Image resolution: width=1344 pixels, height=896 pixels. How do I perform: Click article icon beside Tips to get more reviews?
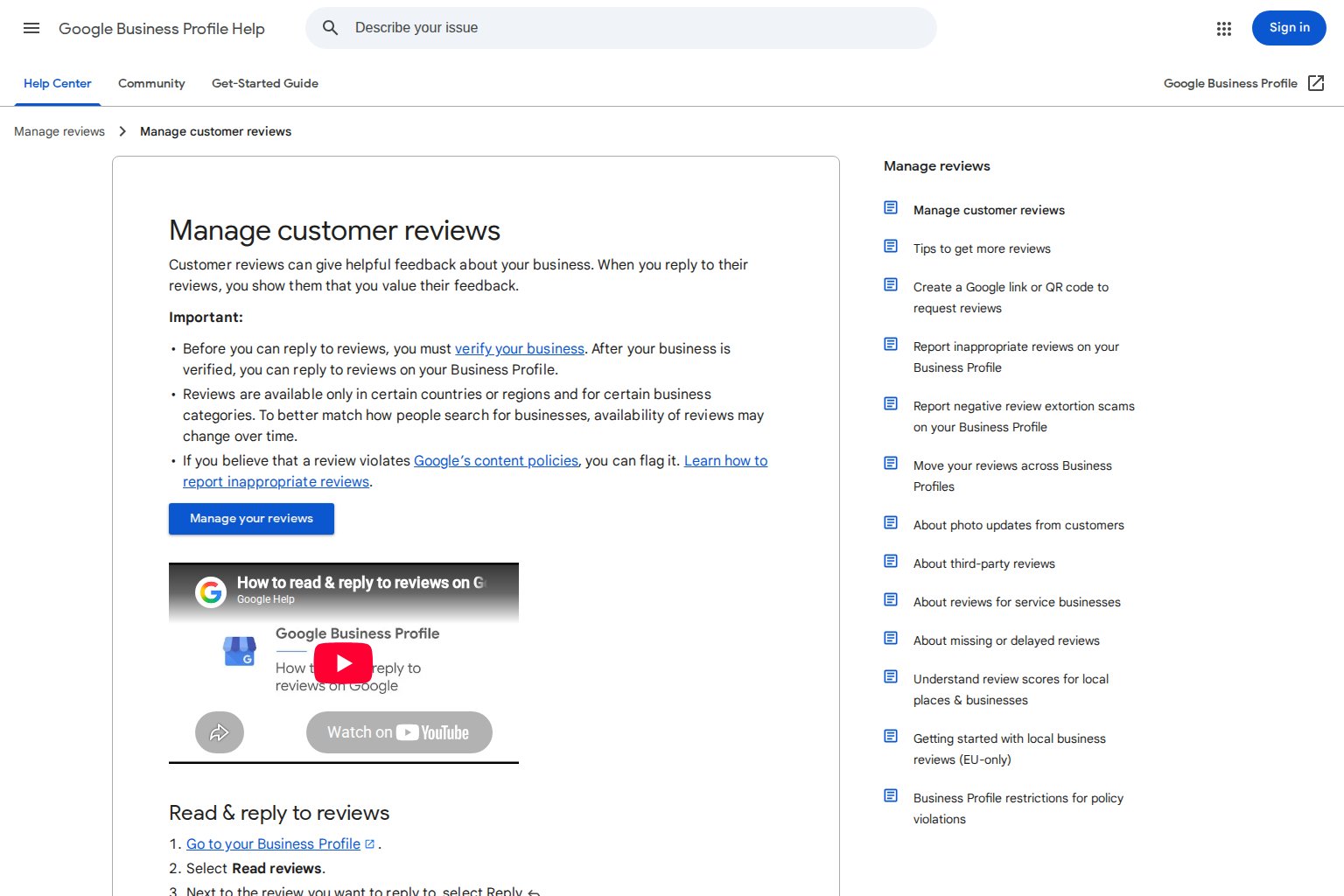[891, 246]
